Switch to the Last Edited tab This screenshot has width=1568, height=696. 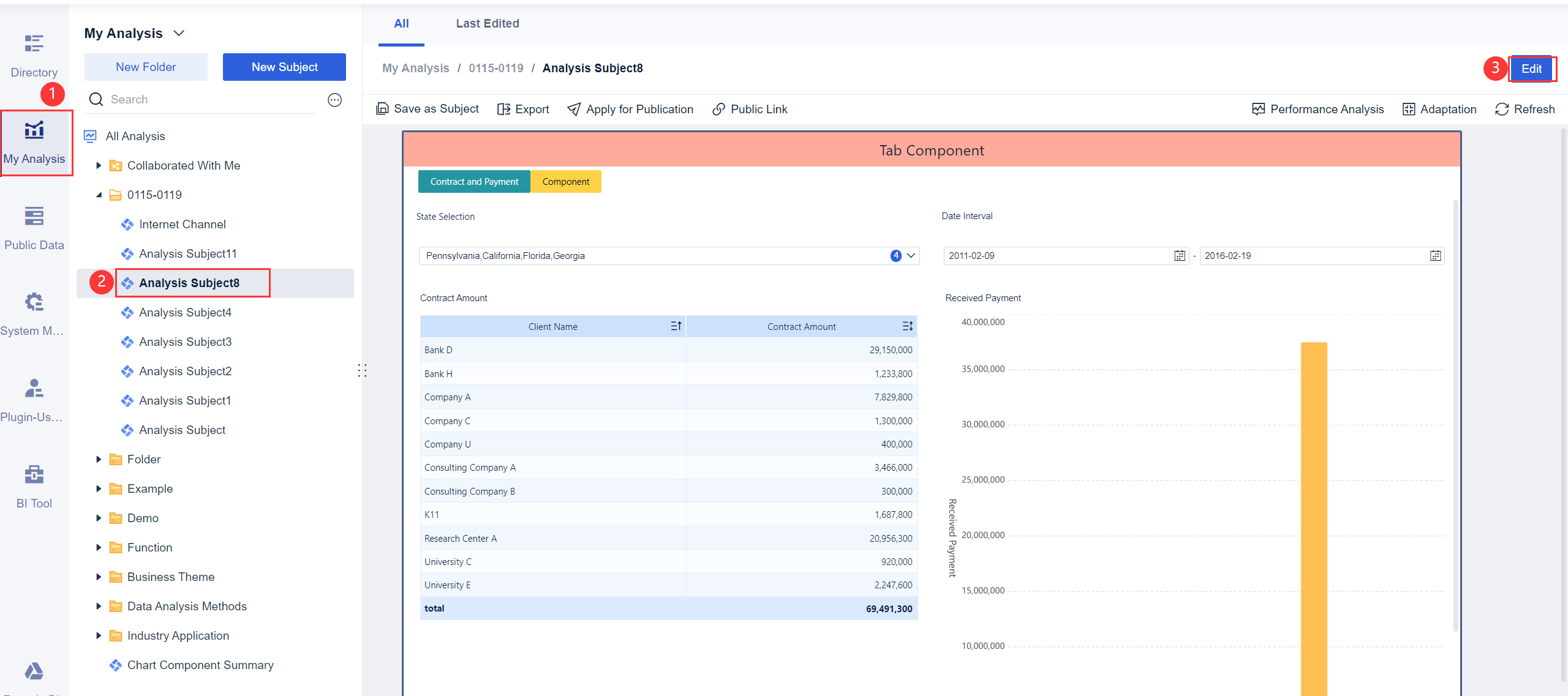pos(487,23)
